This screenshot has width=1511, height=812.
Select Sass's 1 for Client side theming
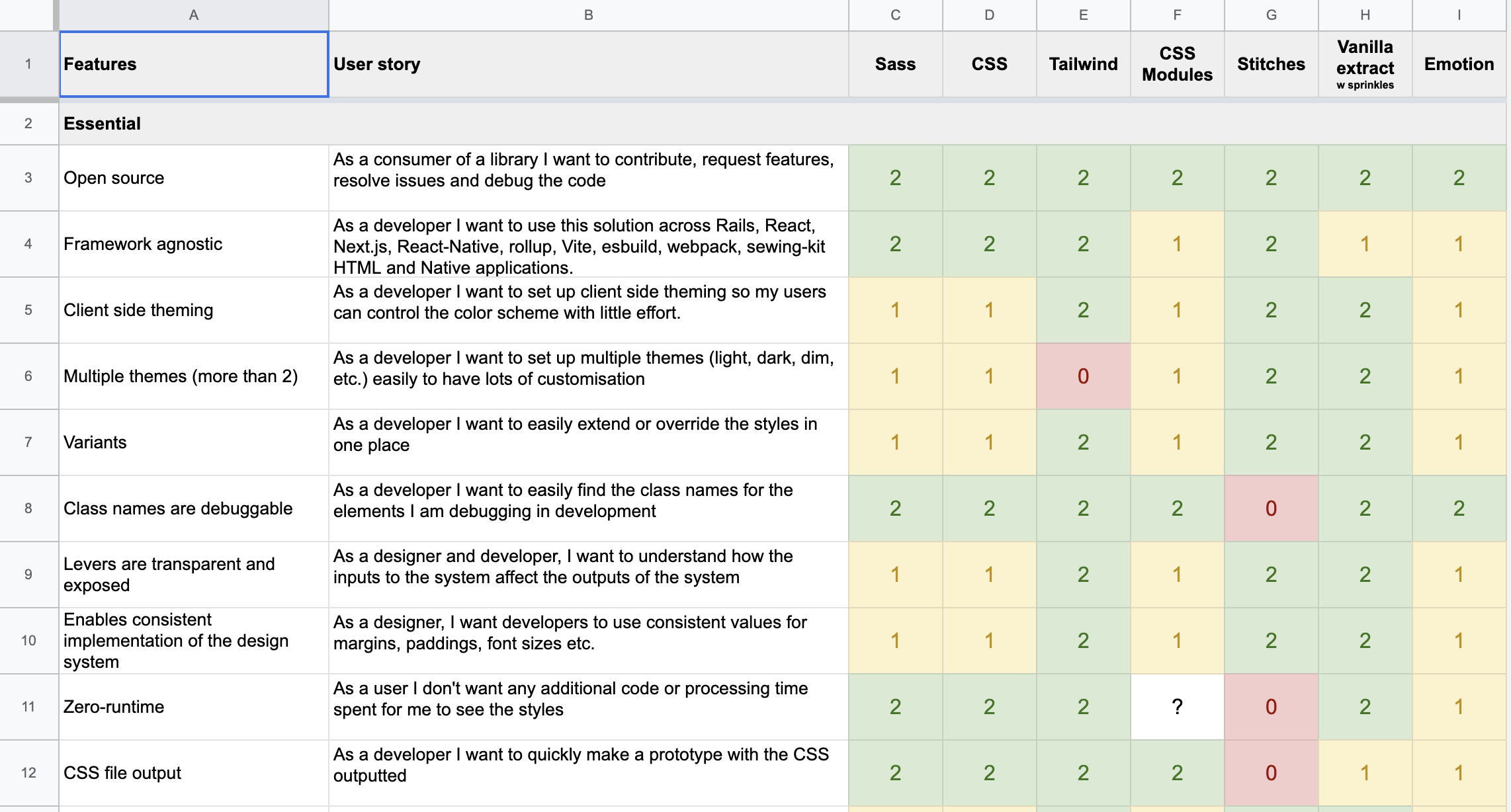pyautogui.click(x=896, y=310)
